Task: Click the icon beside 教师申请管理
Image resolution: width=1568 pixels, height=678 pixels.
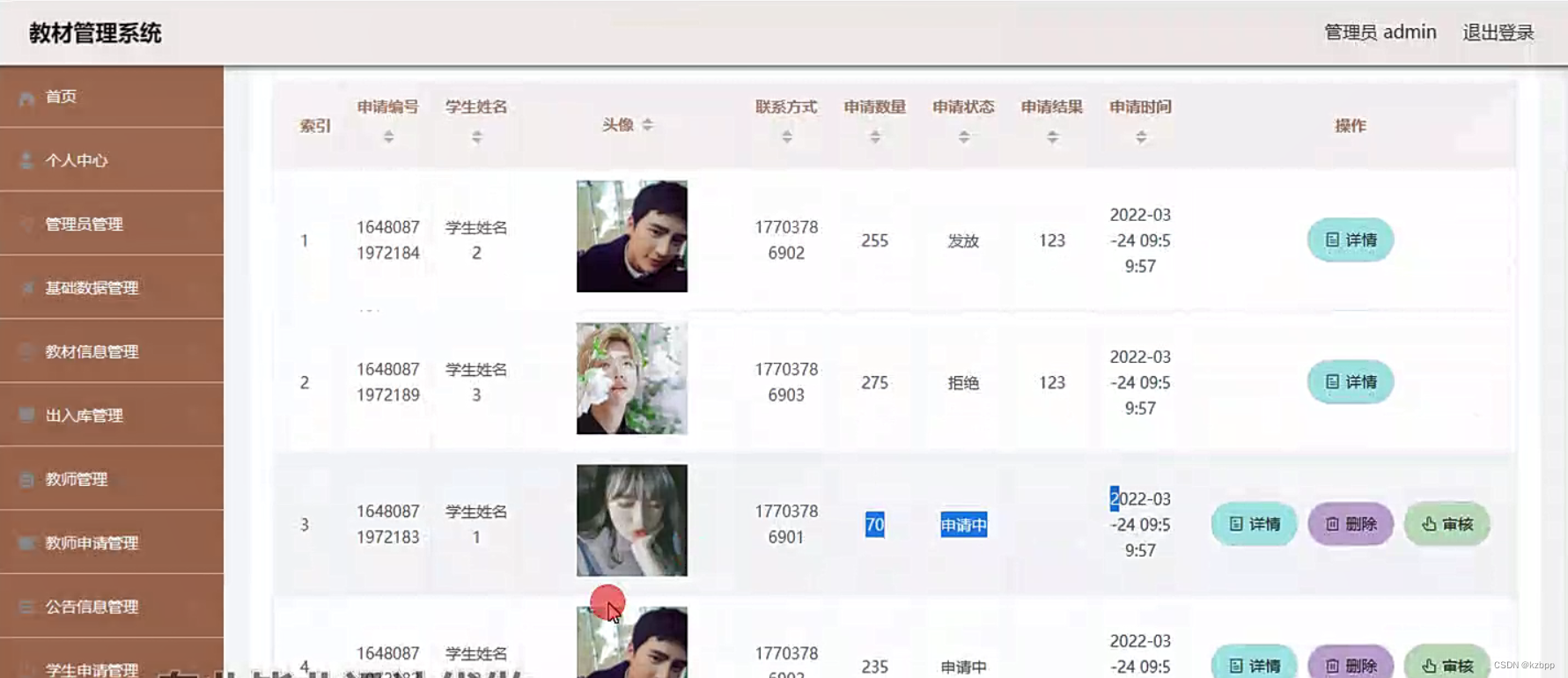Action: pyautogui.click(x=27, y=542)
